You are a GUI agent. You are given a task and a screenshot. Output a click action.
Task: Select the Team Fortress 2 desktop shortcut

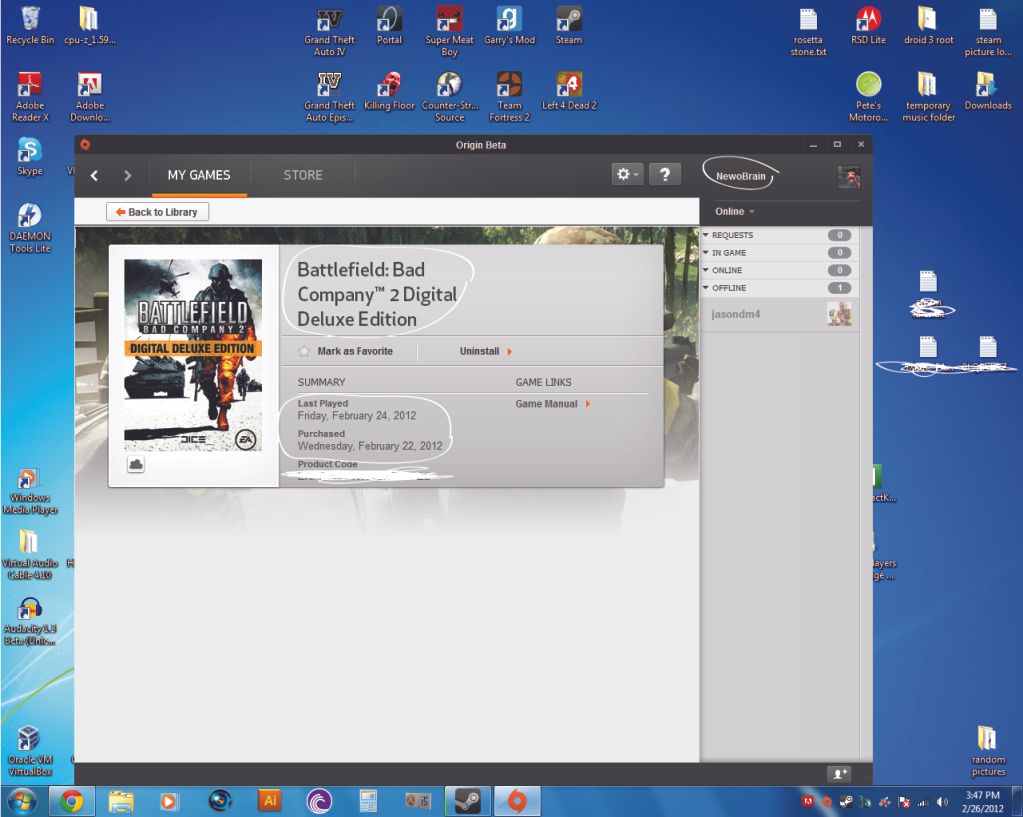(510, 97)
